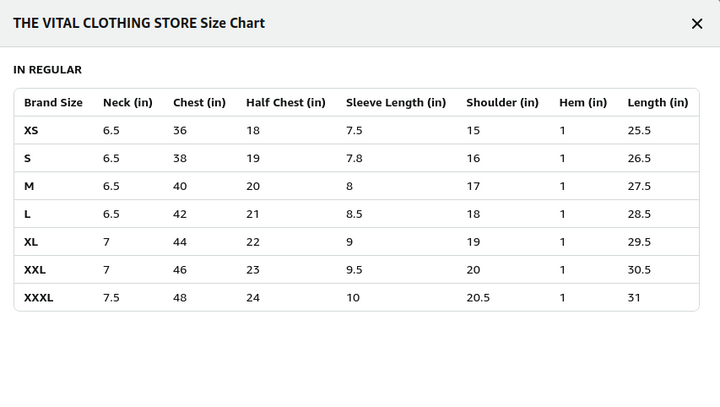Select the XXL size row label
720x407 pixels.
pyautogui.click(x=35, y=270)
